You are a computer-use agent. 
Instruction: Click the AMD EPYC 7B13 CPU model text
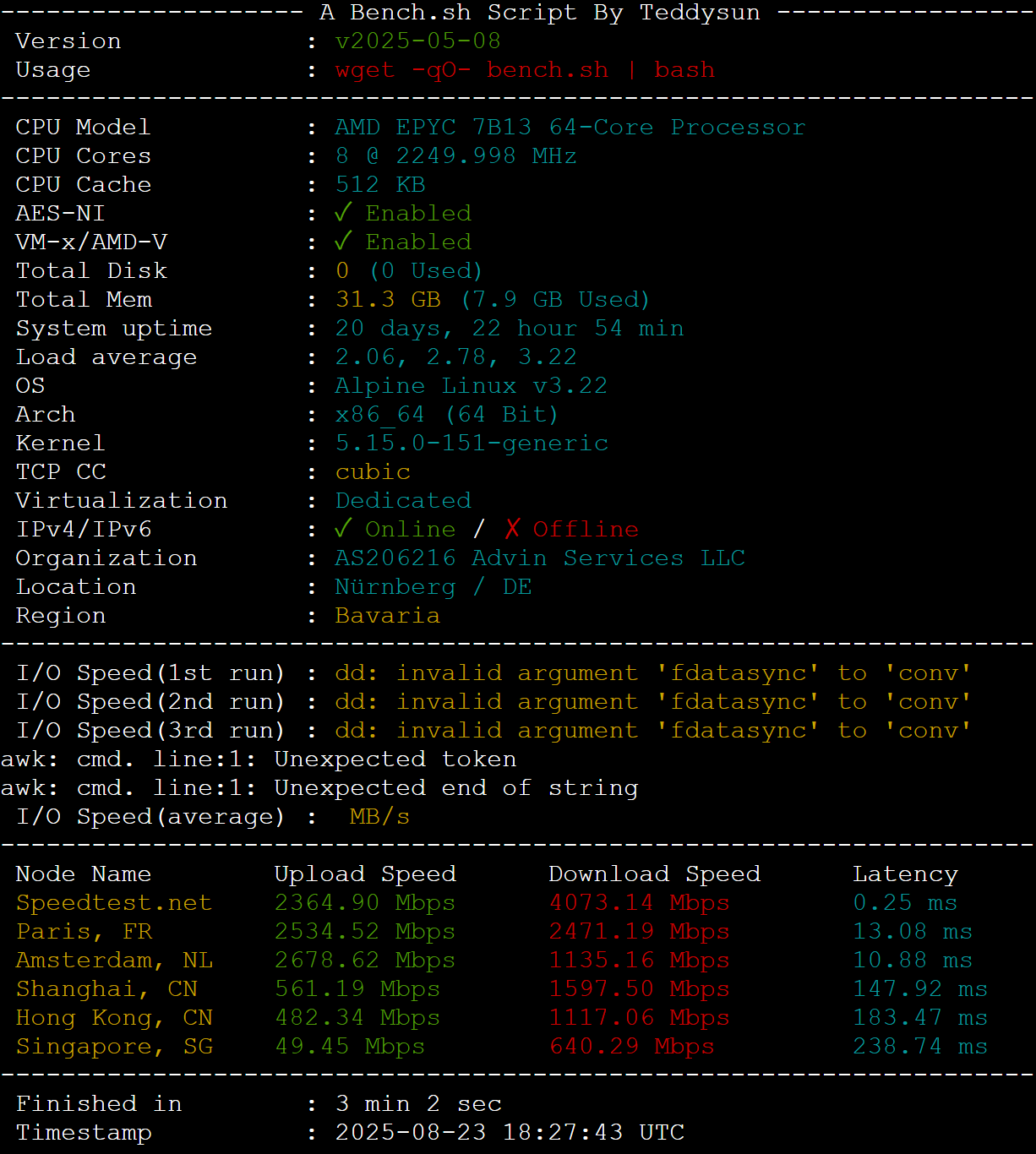click(570, 128)
